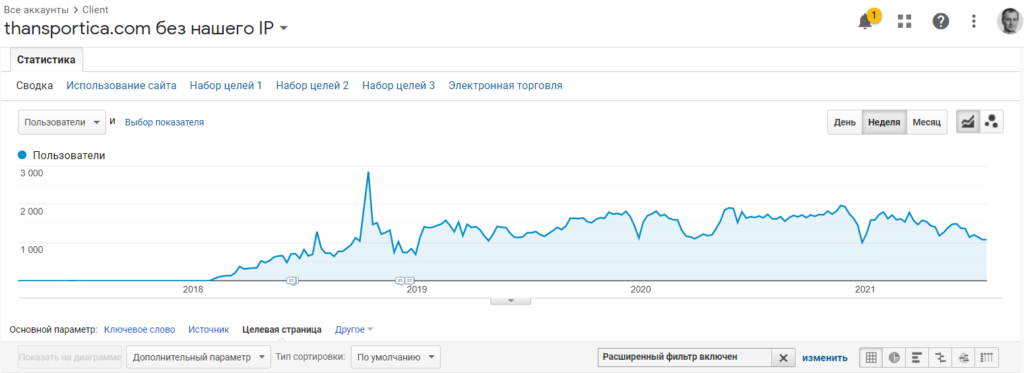Open the Дополнительный параметр dropdown
The height and width of the screenshot is (373, 1024).
click(198, 357)
